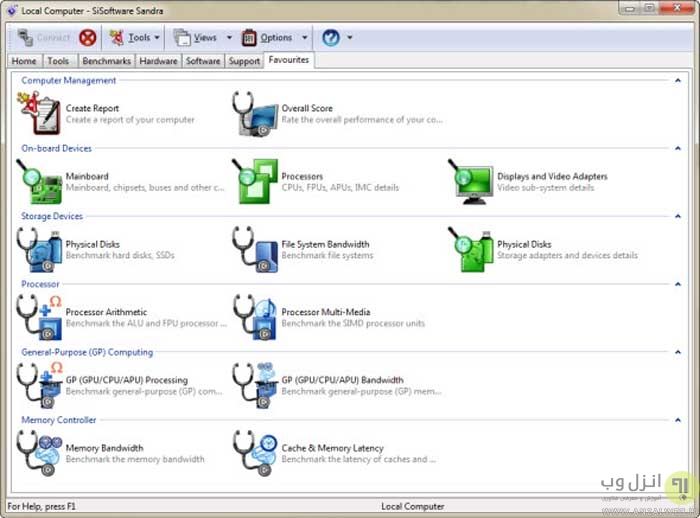
Task: Click the General-Purpose (GP) Computing heading
Action: tap(87, 352)
